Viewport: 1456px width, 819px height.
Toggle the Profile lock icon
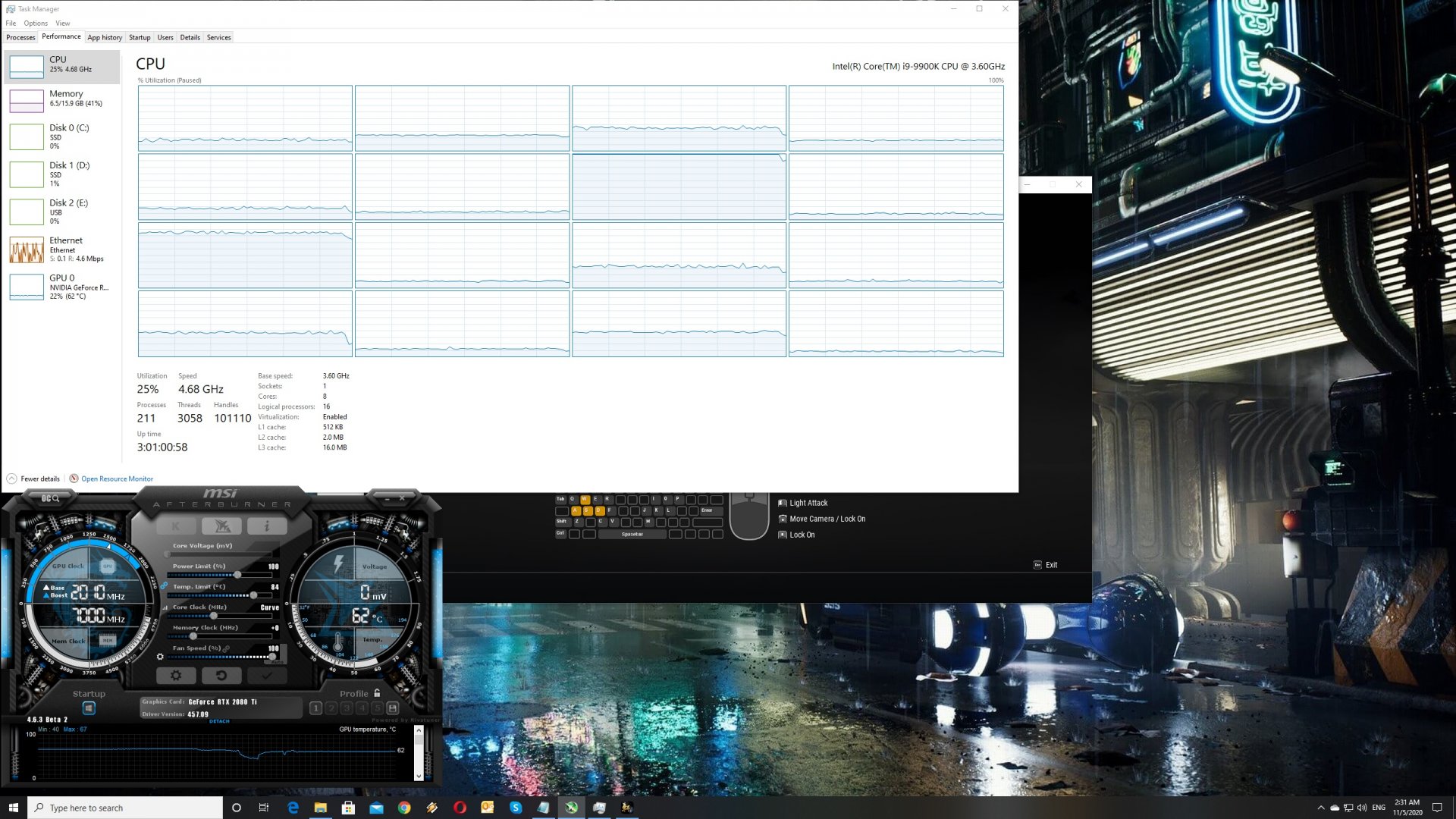pyautogui.click(x=377, y=693)
